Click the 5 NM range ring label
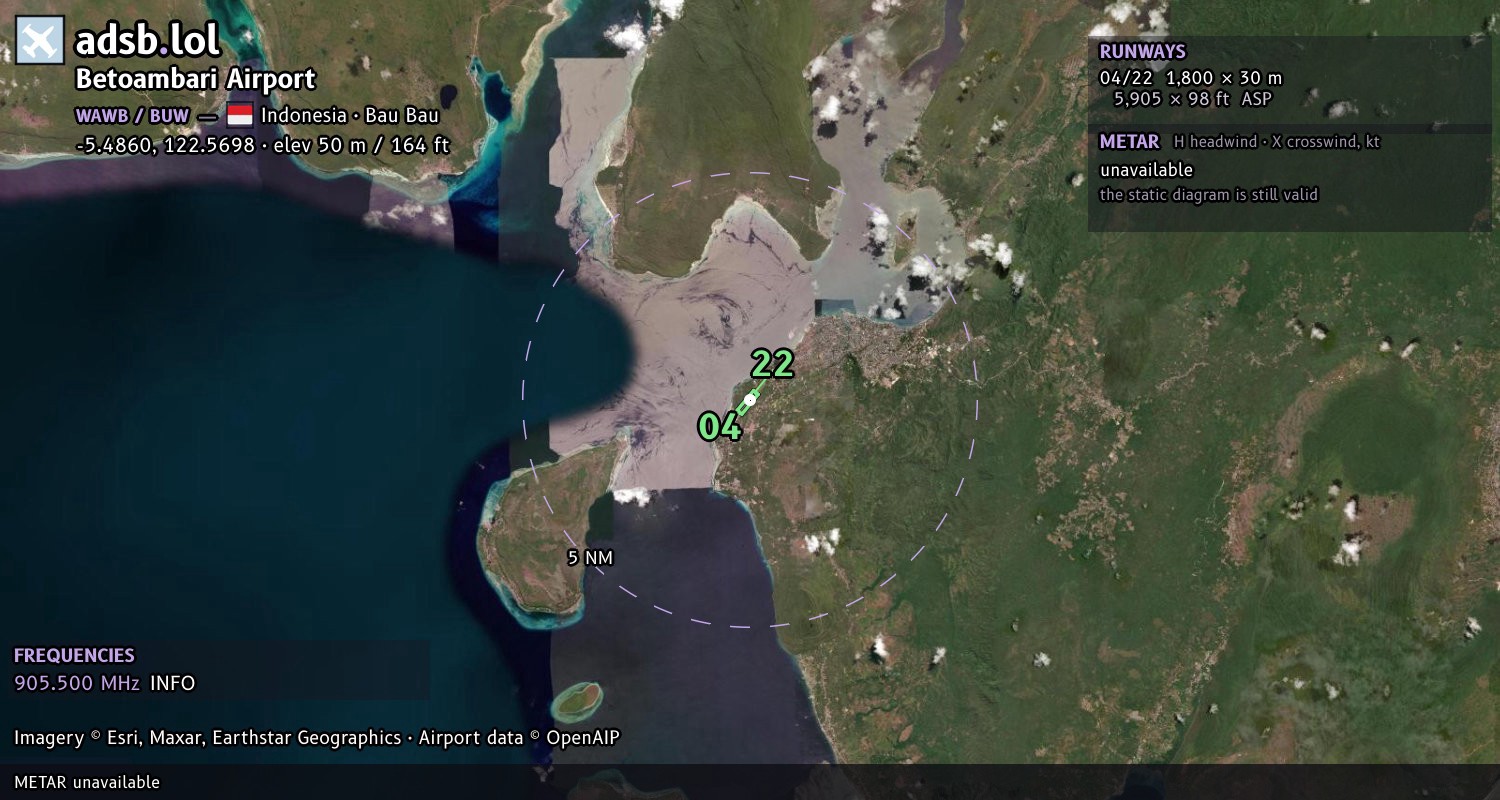1500x800 pixels. click(x=590, y=558)
